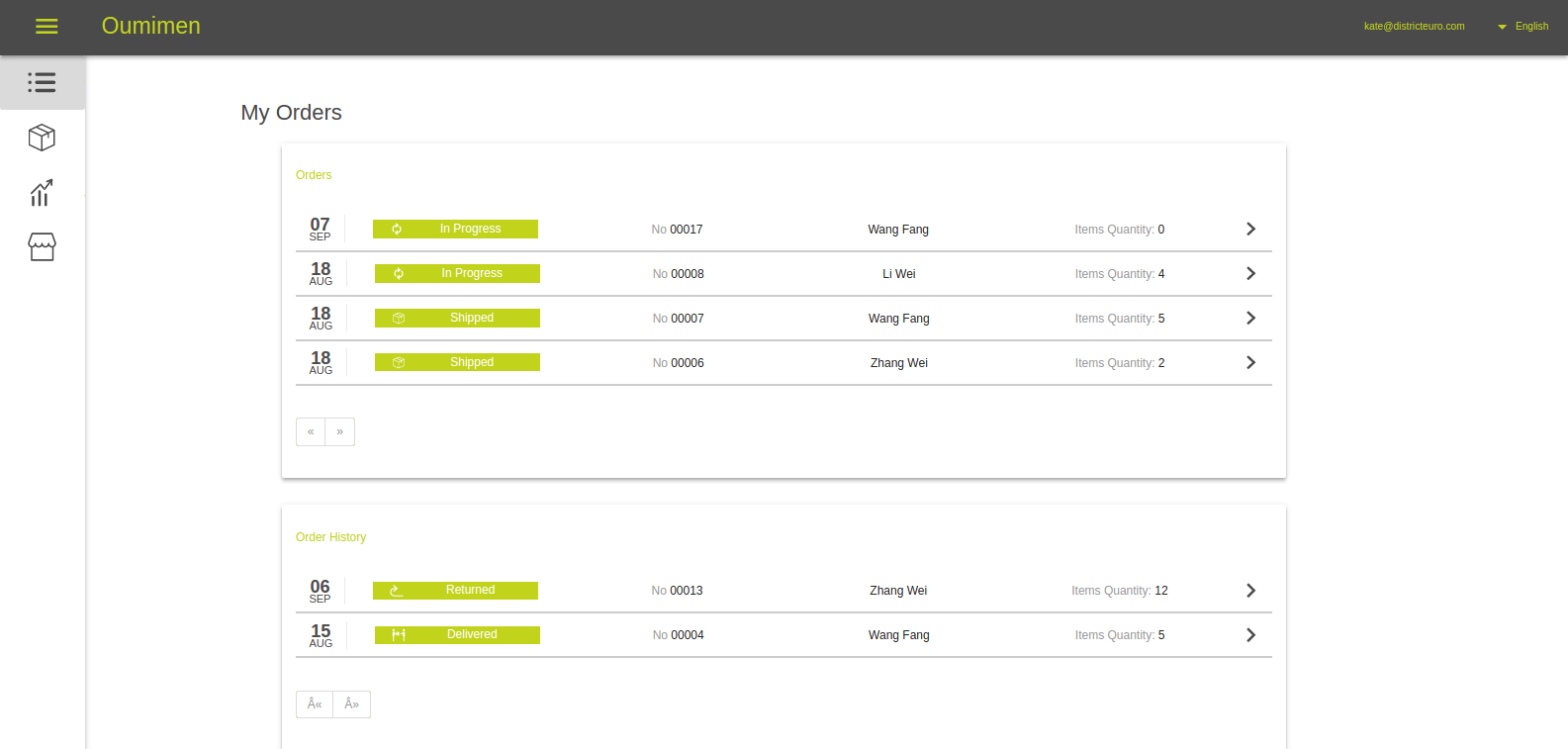Click the Oumimen brand title

pyautogui.click(x=151, y=26)
